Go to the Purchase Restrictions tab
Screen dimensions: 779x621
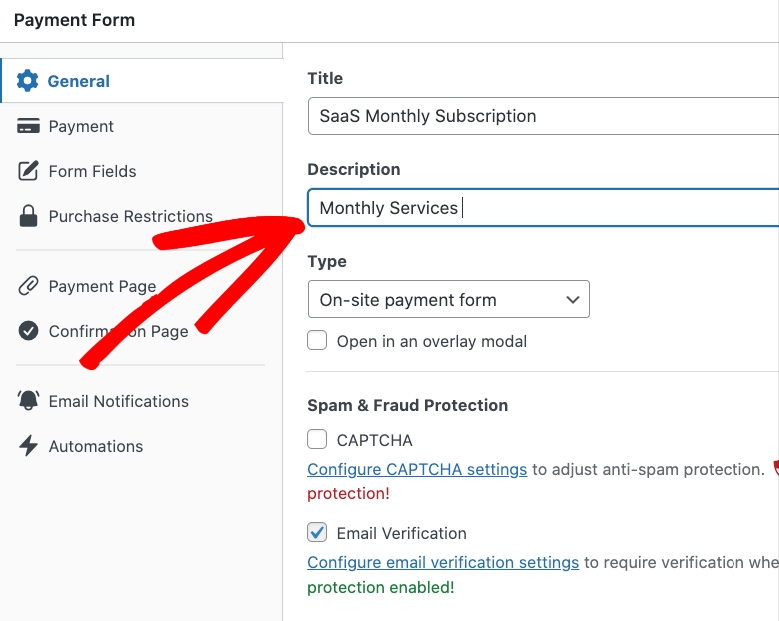tap(130, 216)
